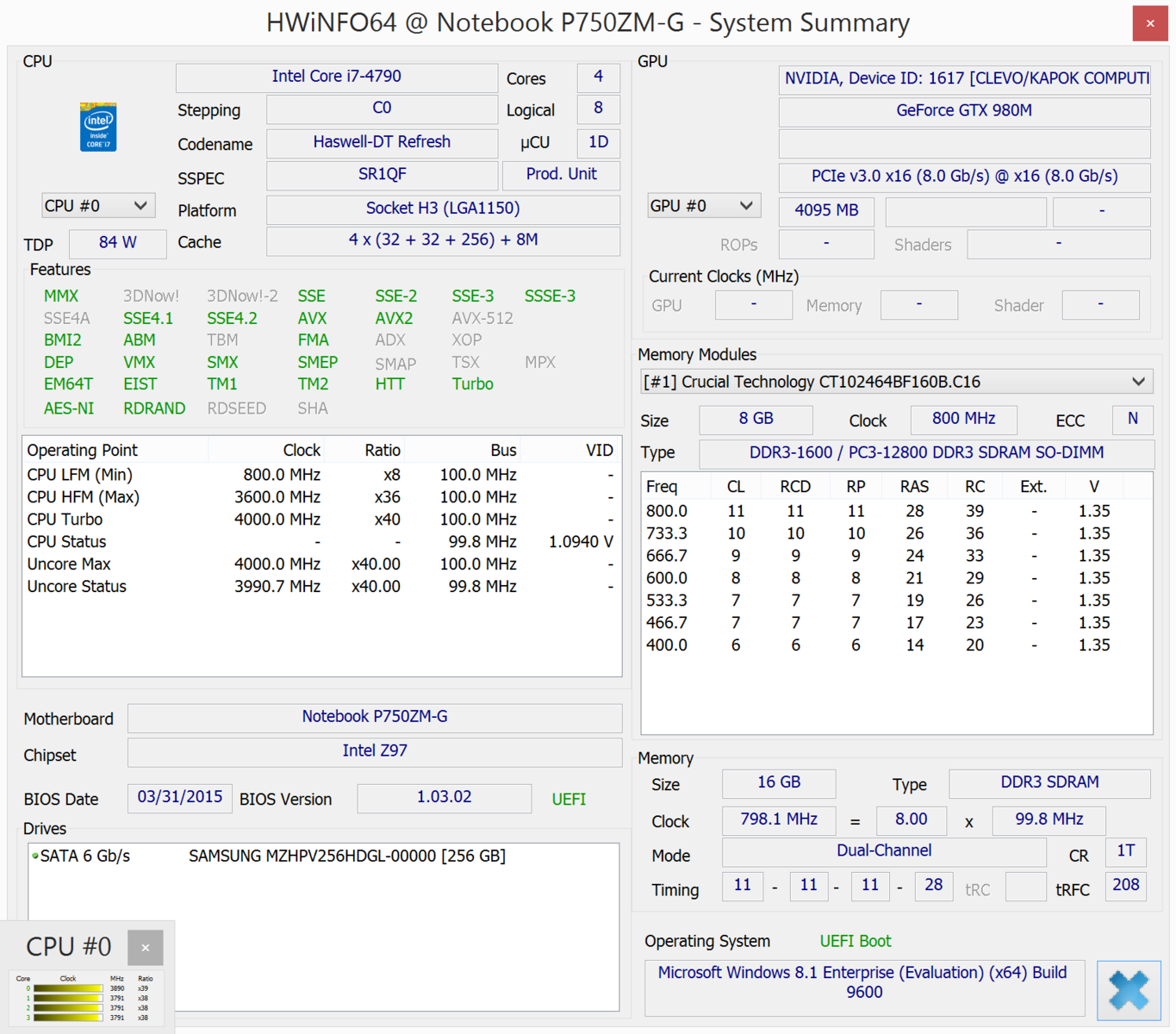Click the Socket H3 (LGA1150) platform field
The height and width of the screenshot is (1034, 1176).
coord(443,209)
